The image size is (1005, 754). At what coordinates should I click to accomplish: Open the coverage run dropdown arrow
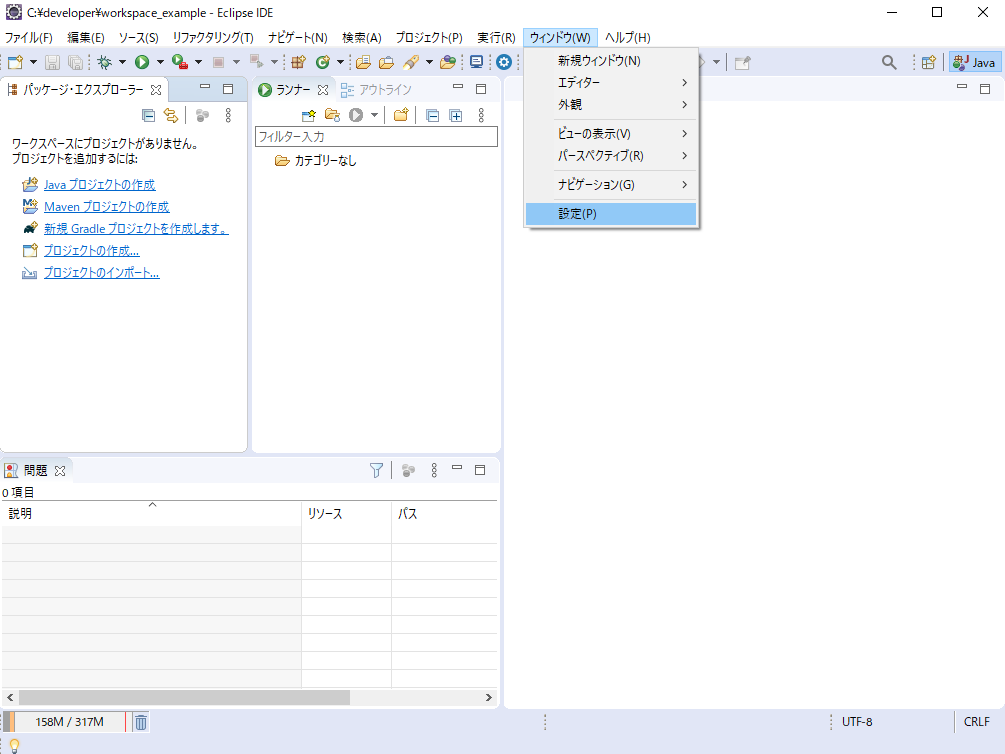(x=198, y=62)
